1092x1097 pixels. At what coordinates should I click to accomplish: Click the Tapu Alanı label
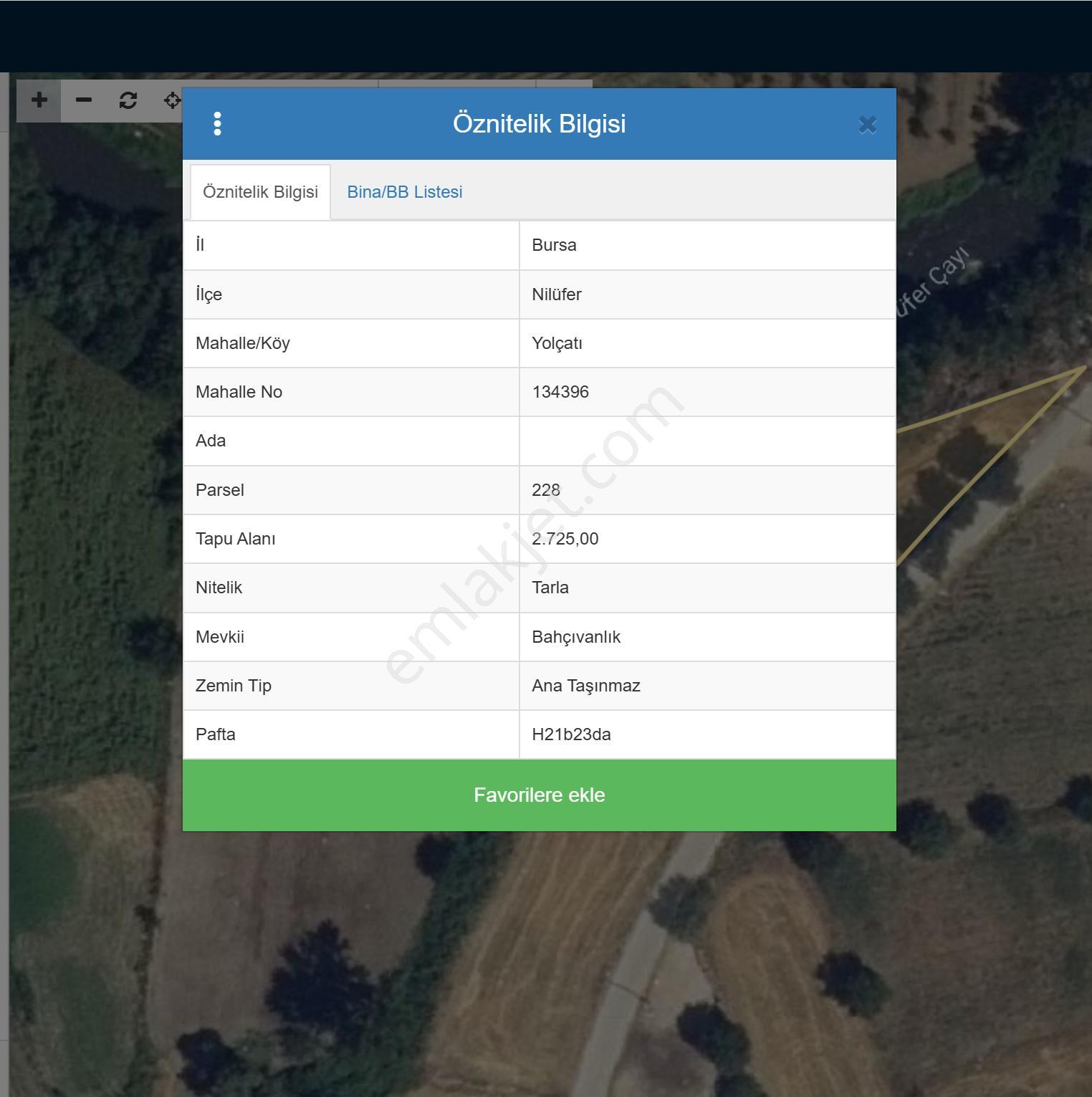coord(235,539)
